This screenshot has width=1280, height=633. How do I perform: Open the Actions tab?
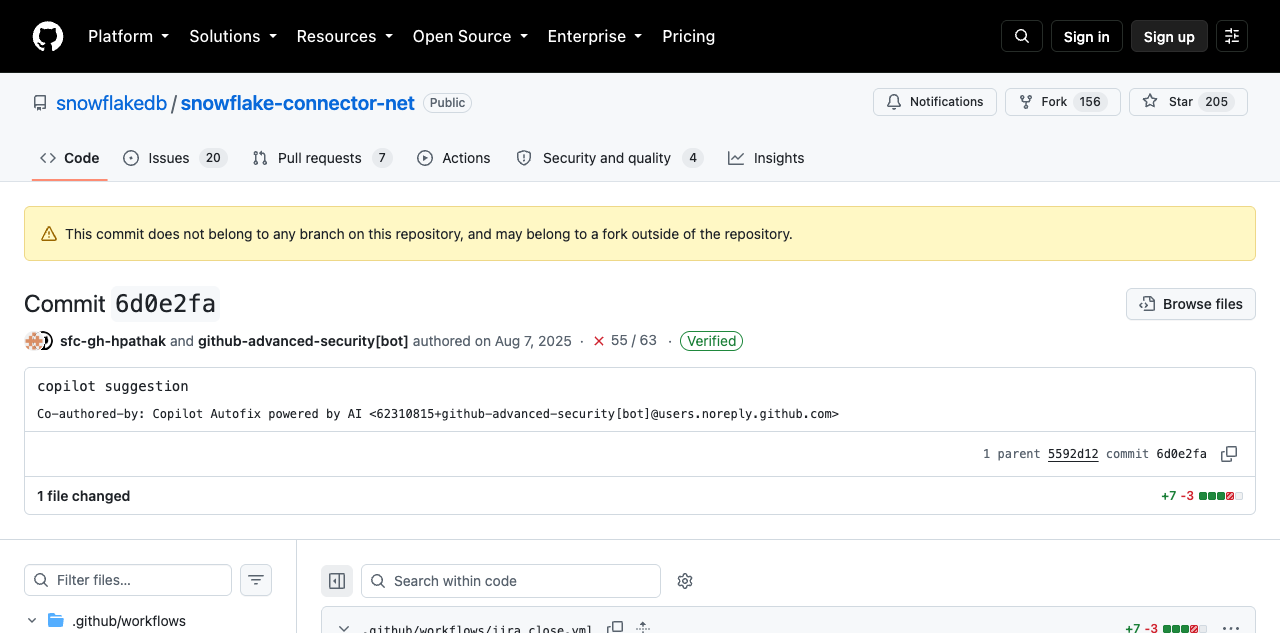454,158
